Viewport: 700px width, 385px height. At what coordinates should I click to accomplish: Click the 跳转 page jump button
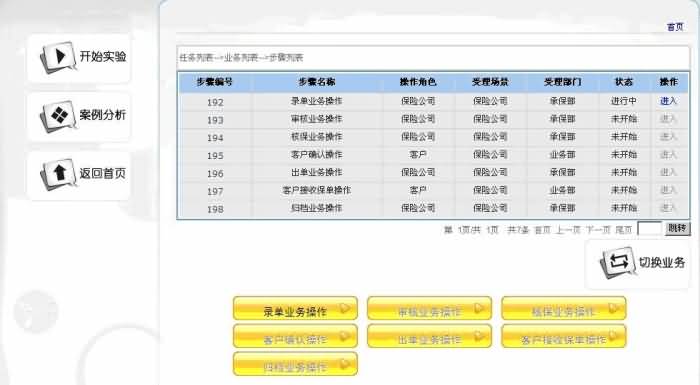pyautogui.click(x=677, y=229)
